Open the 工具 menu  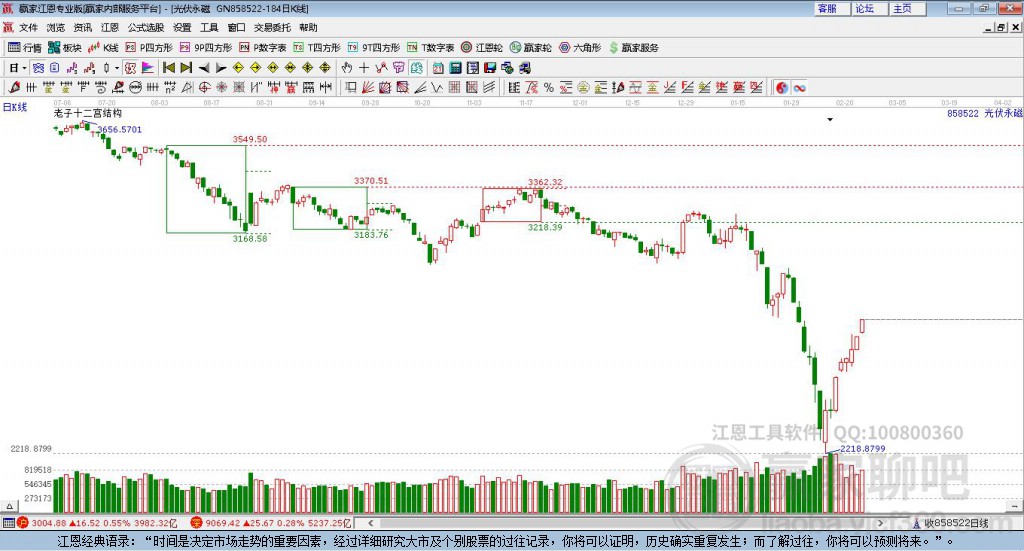(209, 27)
